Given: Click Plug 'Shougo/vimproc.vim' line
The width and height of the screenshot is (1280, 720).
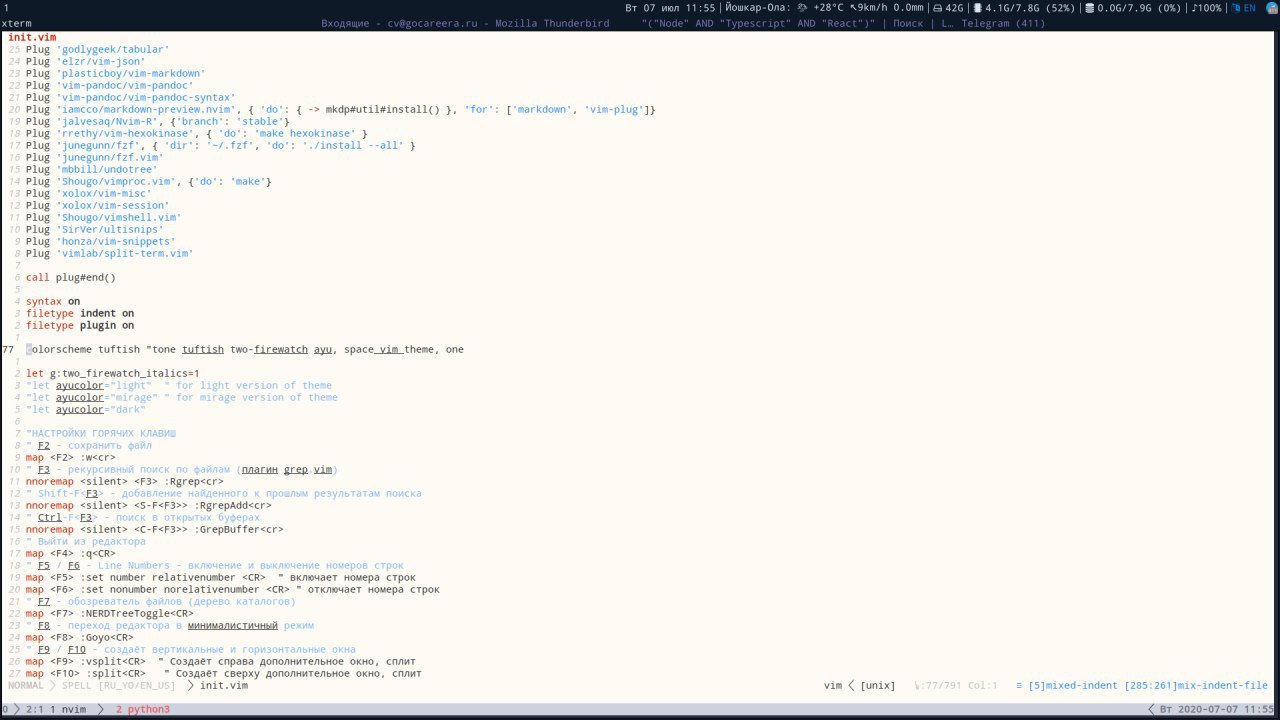Looking at the screenshot, I should [x=149, y=181].
